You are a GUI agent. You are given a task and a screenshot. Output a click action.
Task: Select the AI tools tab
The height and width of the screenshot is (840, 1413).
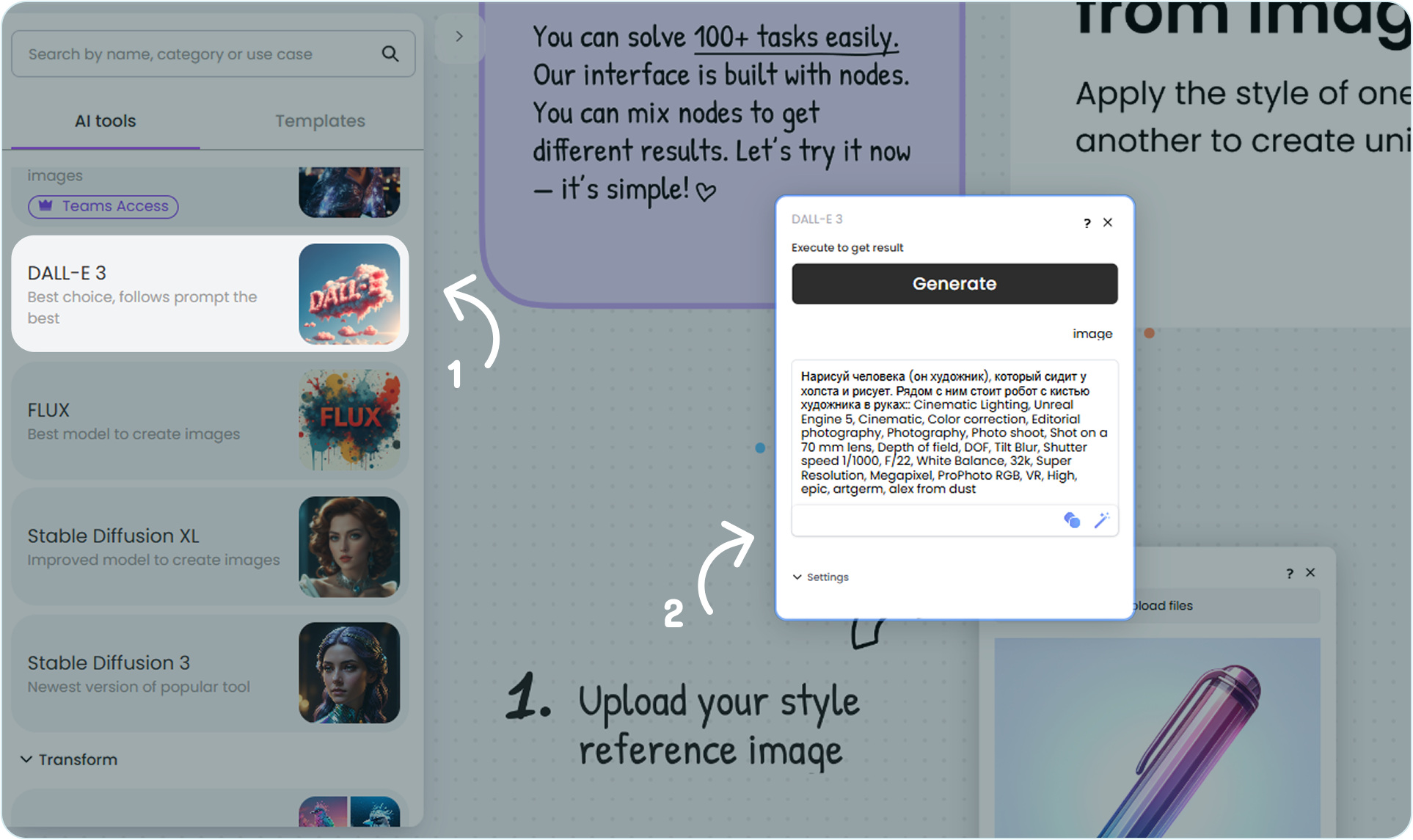coord(105,121)
